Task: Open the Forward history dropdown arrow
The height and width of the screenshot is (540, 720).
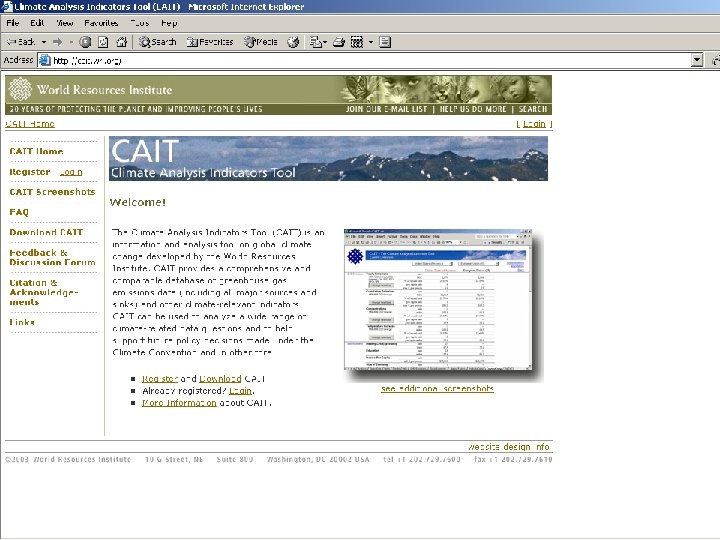Action: pyautogui.click(x=71, y=42)
